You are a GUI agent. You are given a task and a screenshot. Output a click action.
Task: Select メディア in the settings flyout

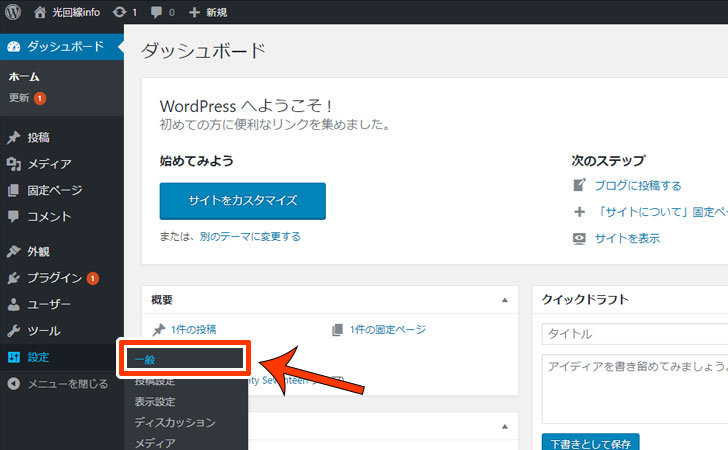click(155, 443)
